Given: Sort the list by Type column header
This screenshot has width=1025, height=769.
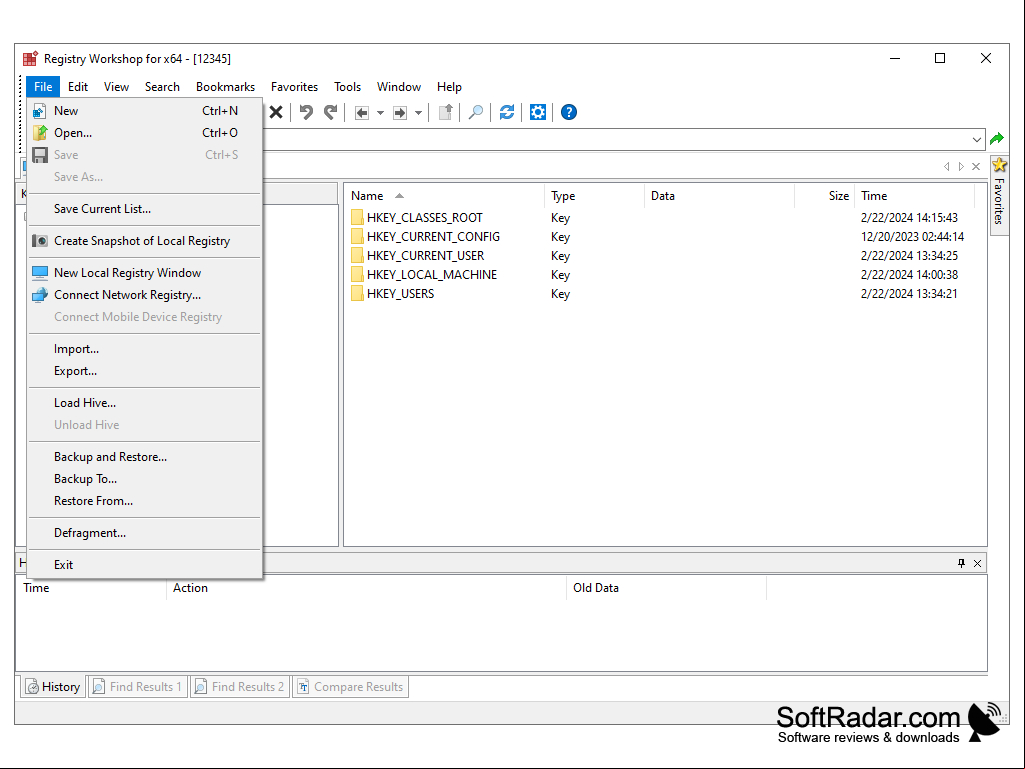Looking at the screenshot, I should pyautogui.click(x=594, y=196).
